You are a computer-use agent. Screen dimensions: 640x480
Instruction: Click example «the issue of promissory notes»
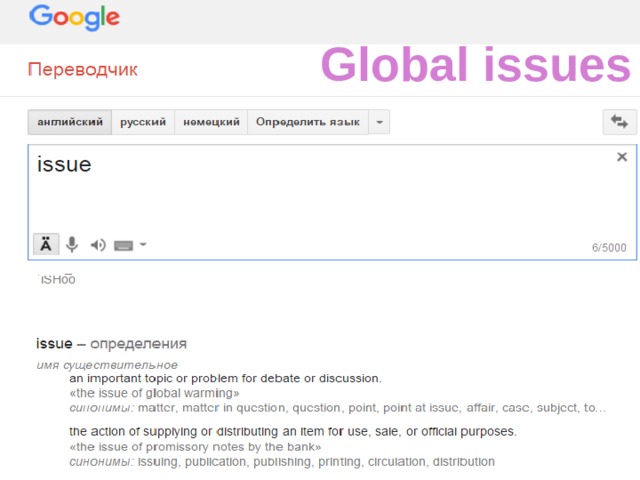(x=195, y=447)
